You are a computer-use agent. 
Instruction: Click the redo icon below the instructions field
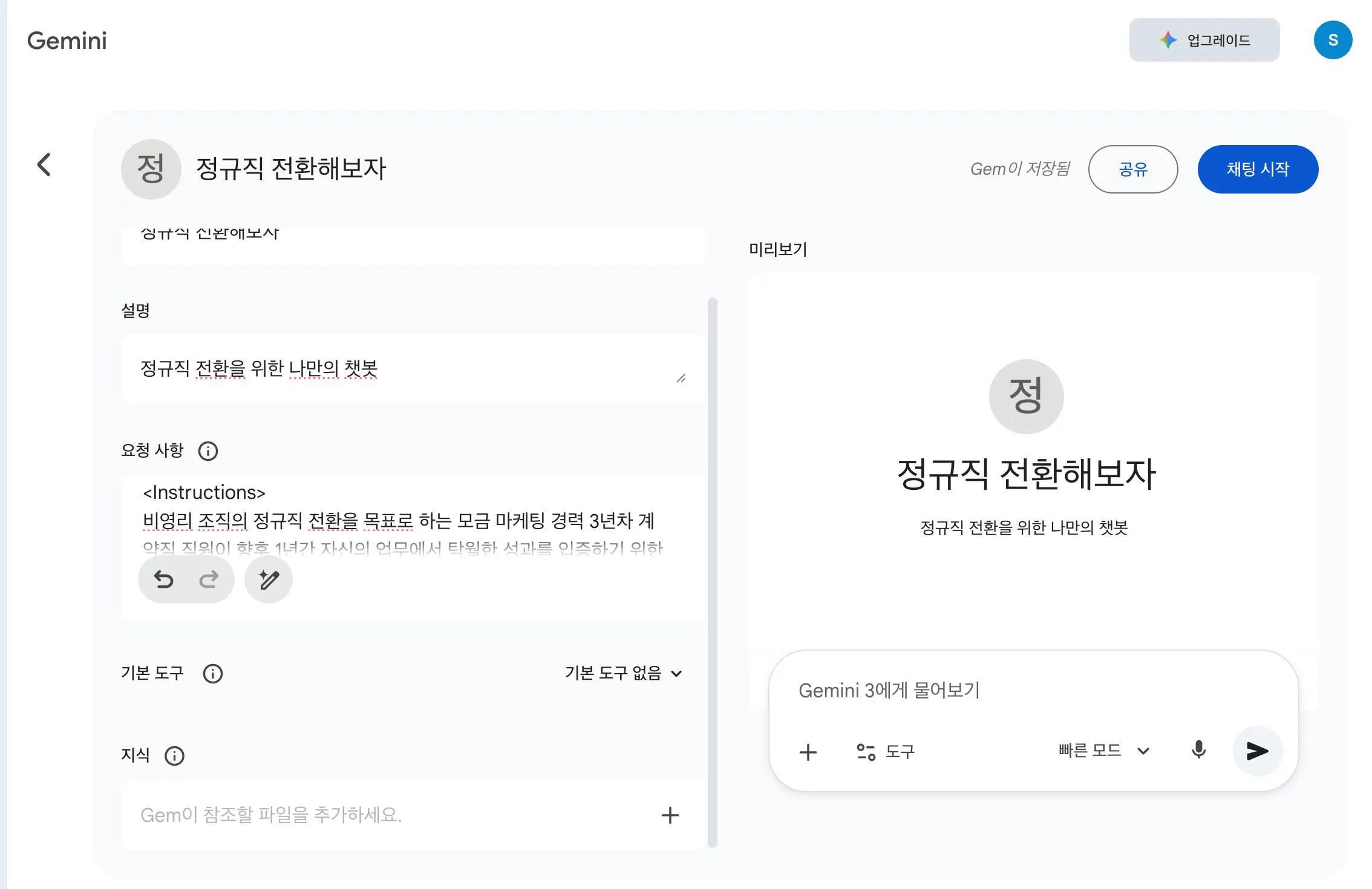point(209,579)
